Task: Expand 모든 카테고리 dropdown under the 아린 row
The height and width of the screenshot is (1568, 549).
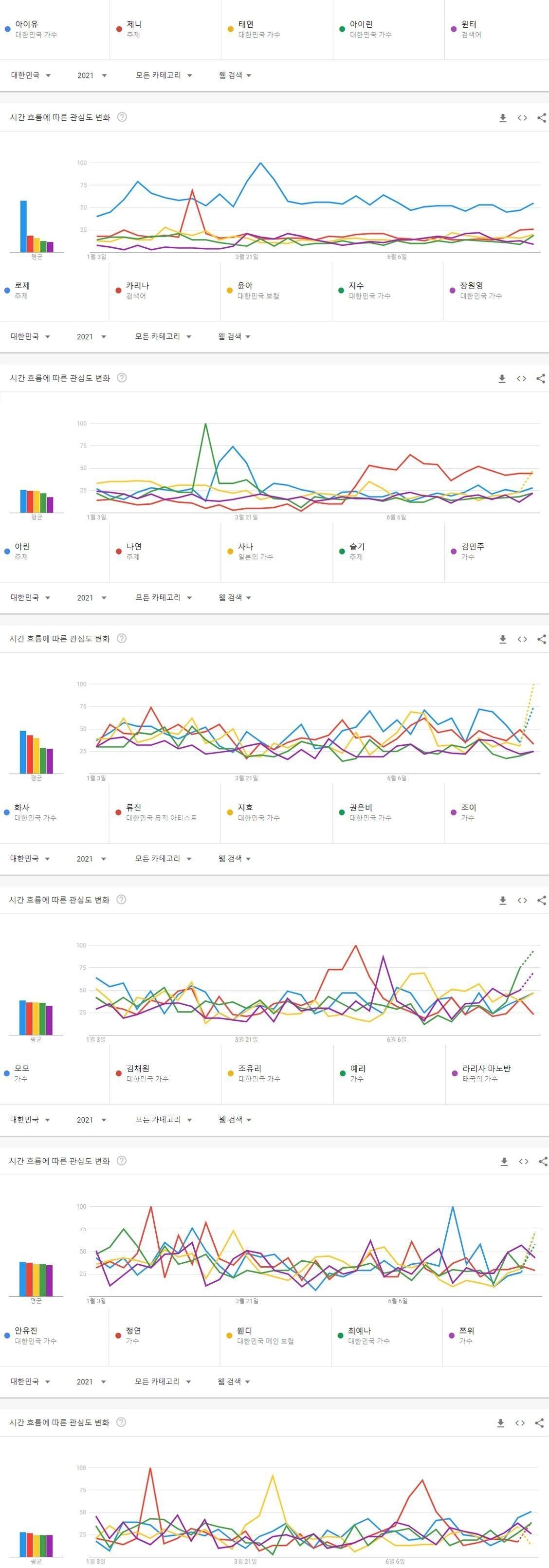Action: pos(163,598)
